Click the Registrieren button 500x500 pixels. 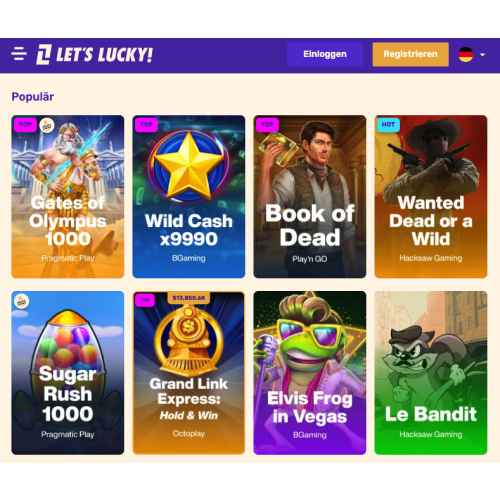click(410, 54)
